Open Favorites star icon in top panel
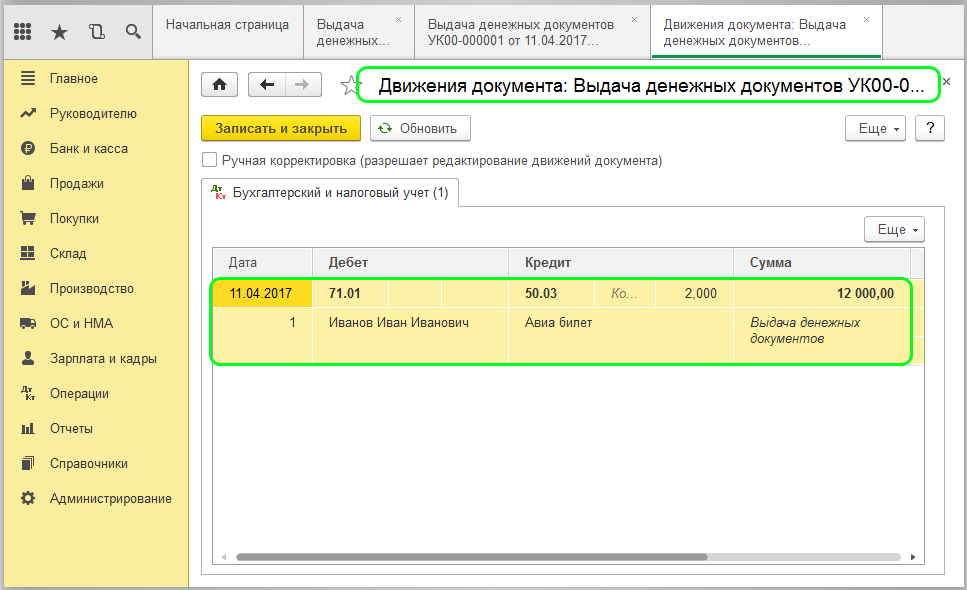This screenshot has width=967, height=590. pyautogui.click(x=59, y=31)
